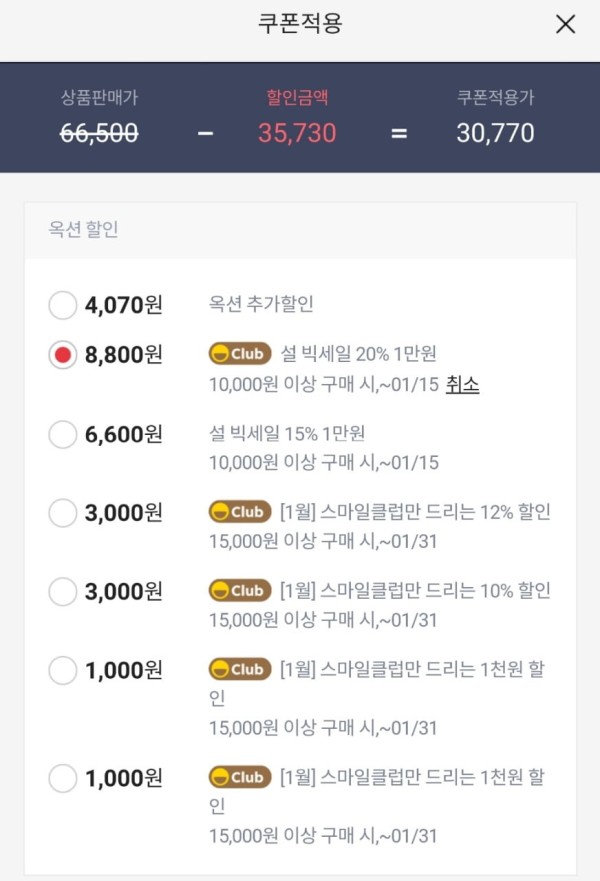Image resolution: width=600 pixels, height=881 pixels.
Task: Click the 옥션 추가할인 label text
Action: [x=261, y=304]
